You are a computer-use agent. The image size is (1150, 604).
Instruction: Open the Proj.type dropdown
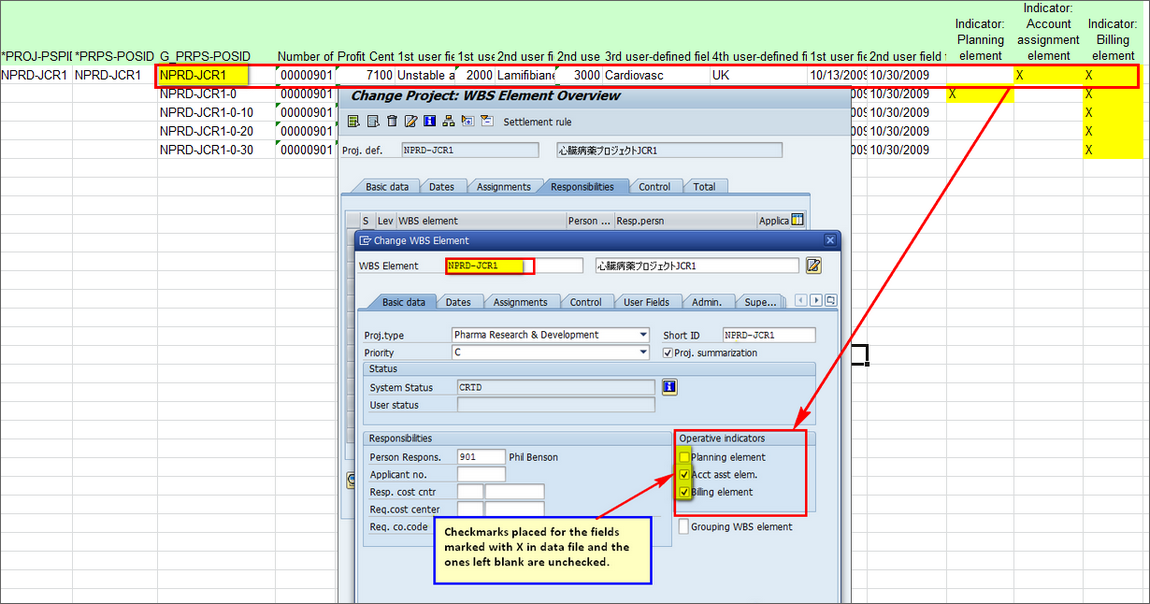(643, 335)
